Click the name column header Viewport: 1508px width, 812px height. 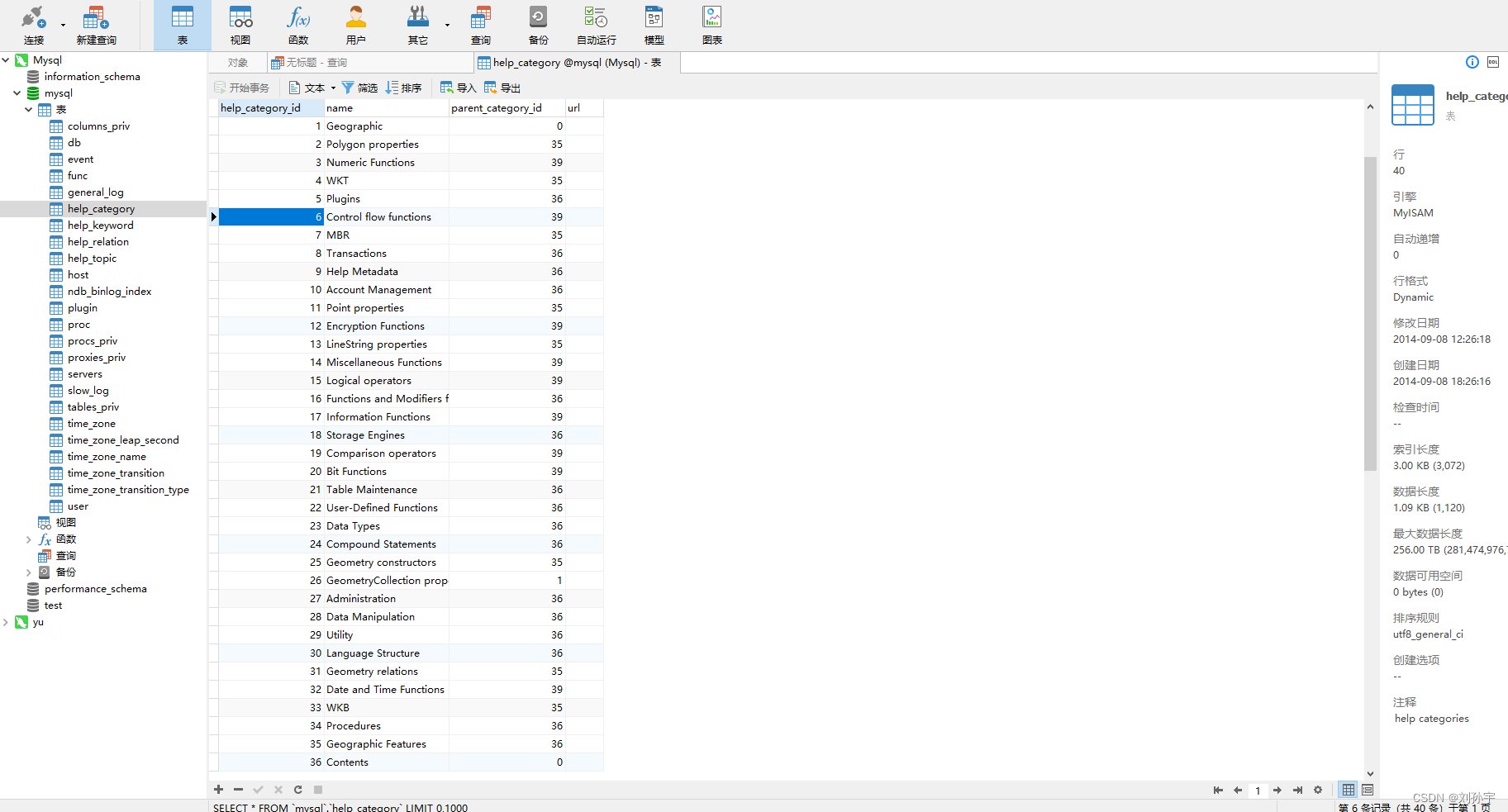[x=386, y=108]
